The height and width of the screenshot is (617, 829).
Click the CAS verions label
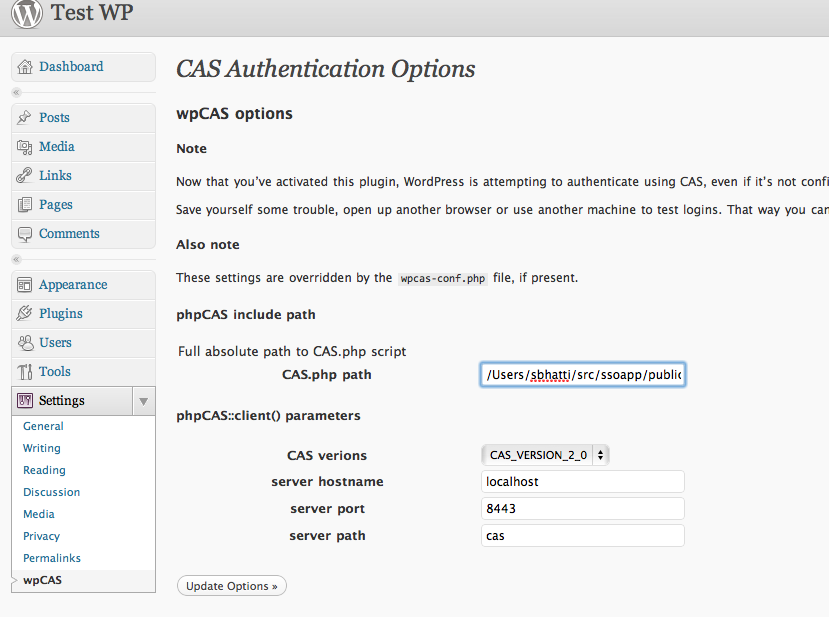point(327,456)
